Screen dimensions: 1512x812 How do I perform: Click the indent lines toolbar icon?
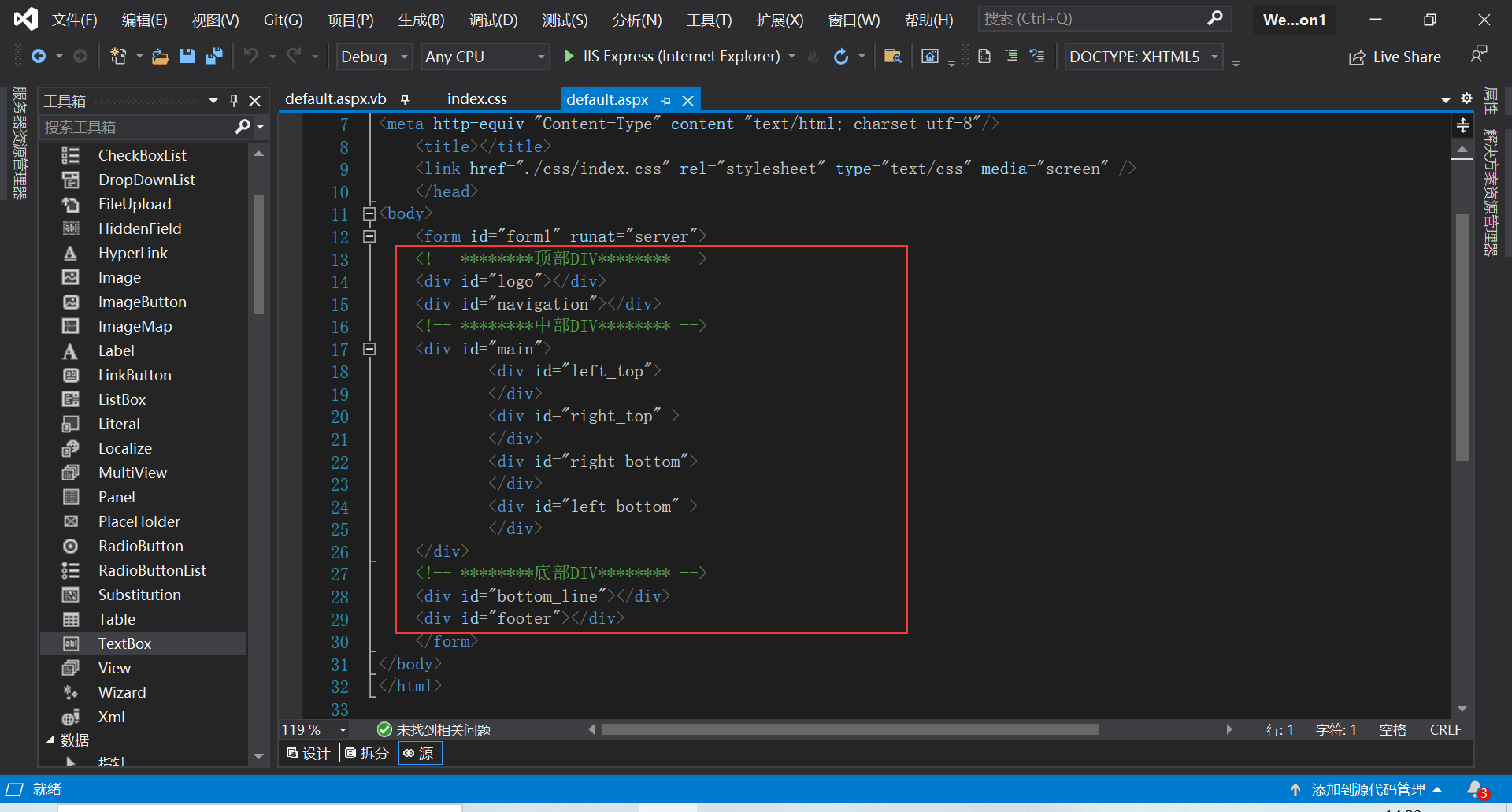pos(1011,56)
